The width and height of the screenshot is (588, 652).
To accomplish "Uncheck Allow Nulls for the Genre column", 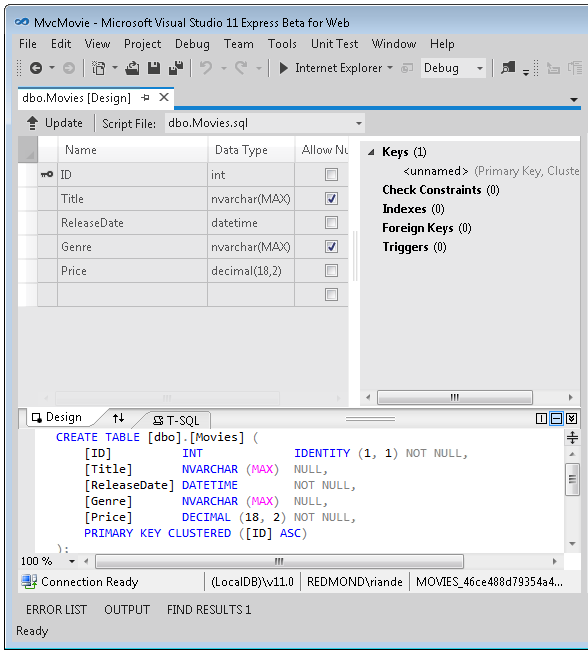I will click(x=331, y=247).
